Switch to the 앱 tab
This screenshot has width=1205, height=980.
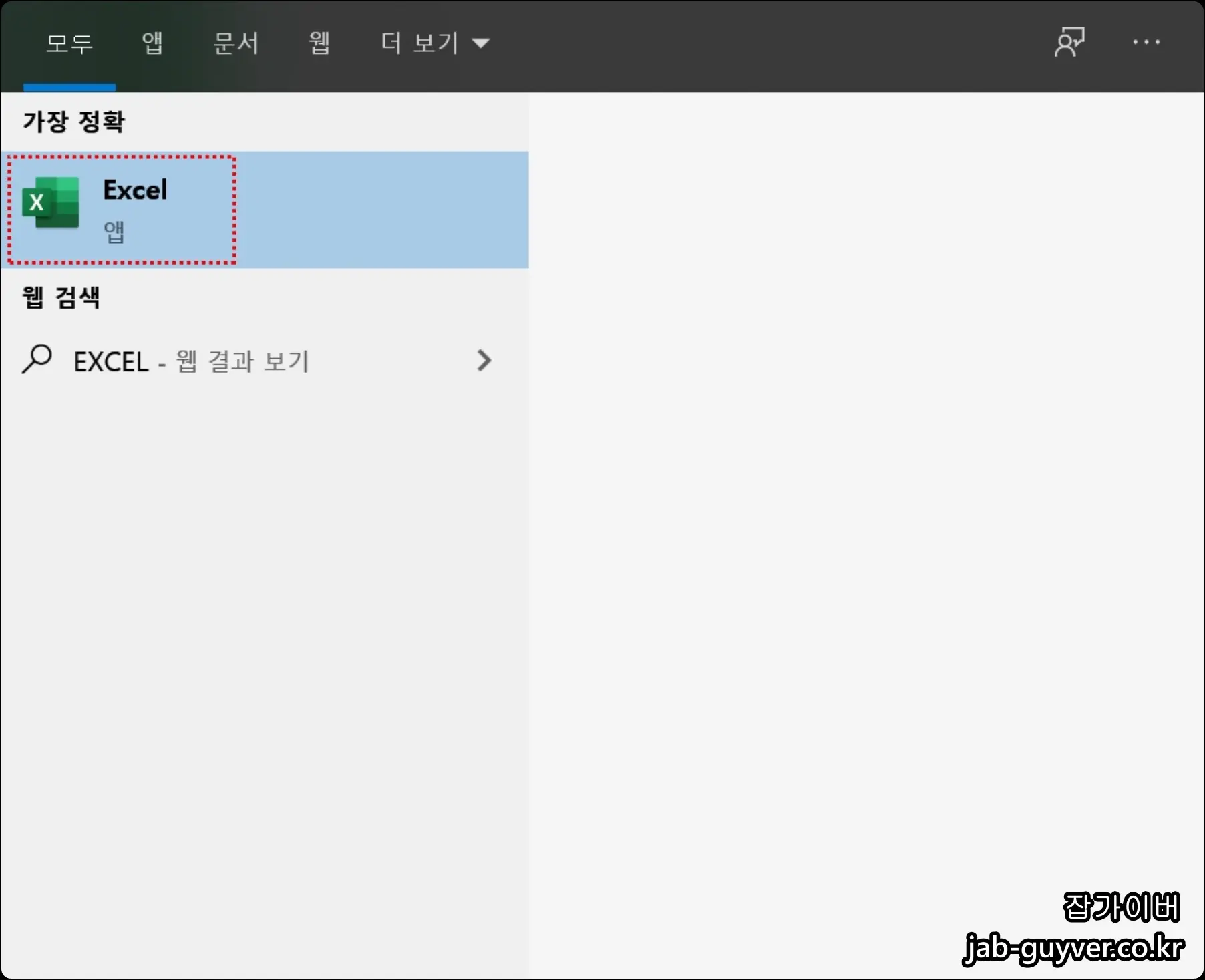pos(152,43)
